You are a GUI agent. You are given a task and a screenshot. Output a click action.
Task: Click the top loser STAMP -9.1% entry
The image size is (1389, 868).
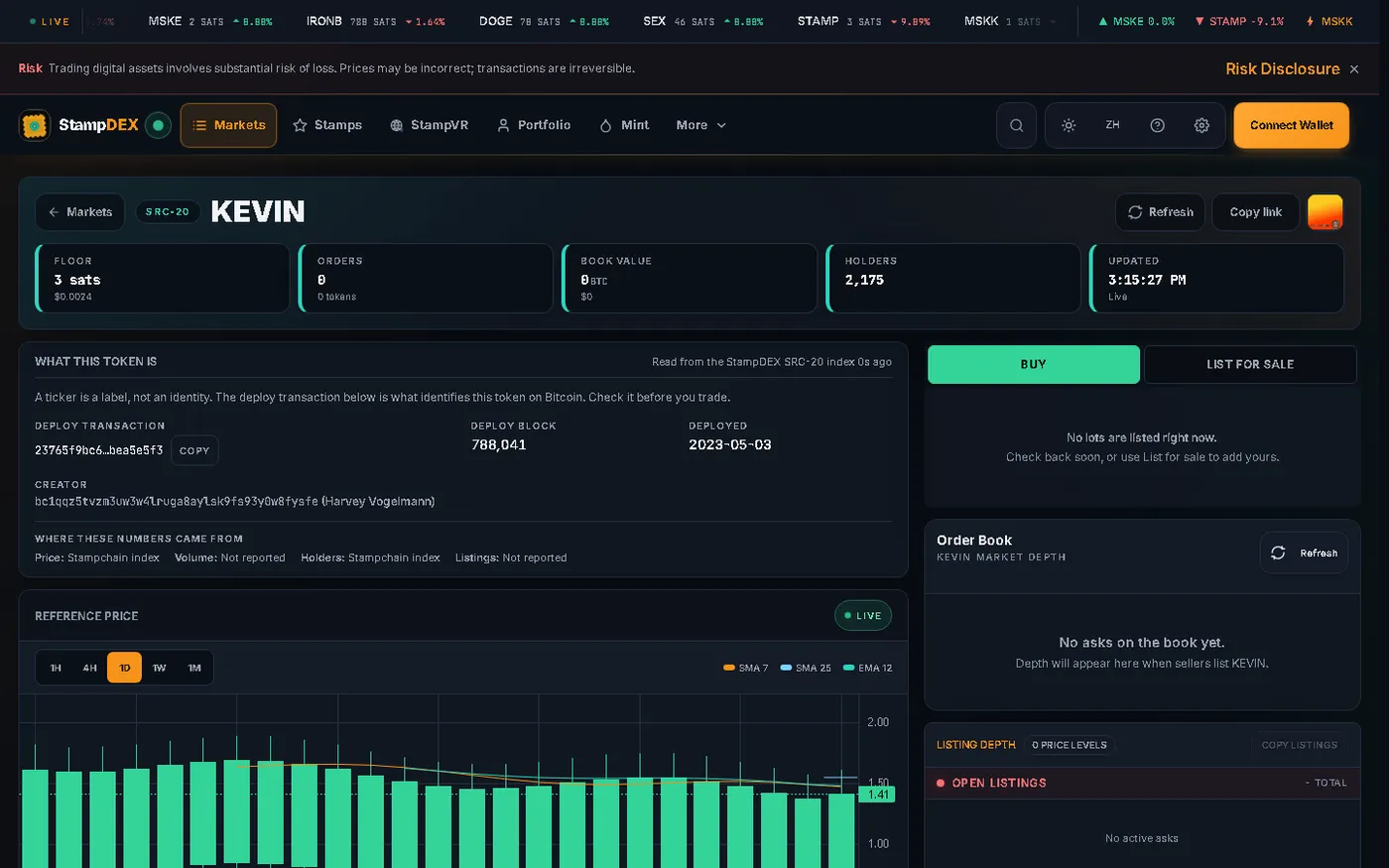(1239, 21)
